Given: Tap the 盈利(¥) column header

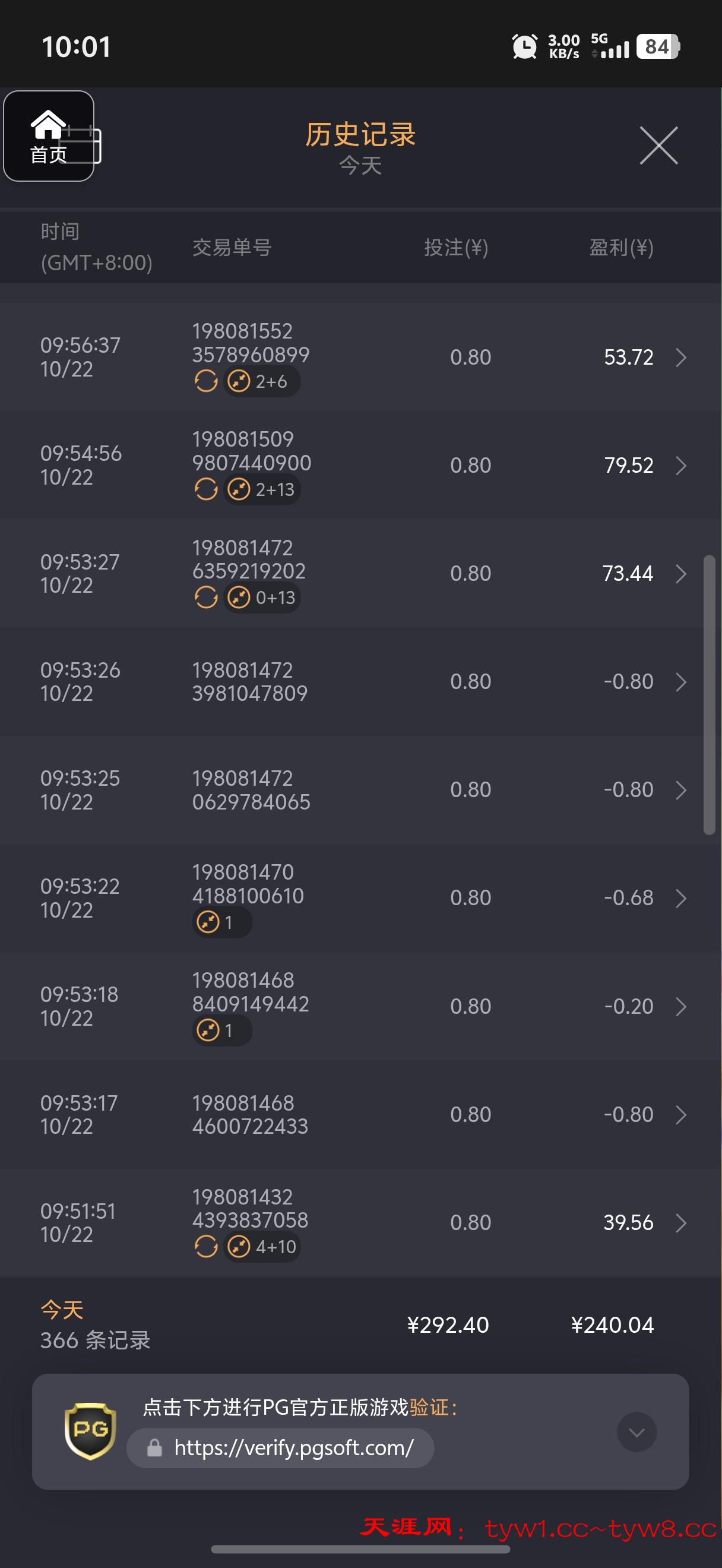Looking at the screenshot, I should coord(621,248).
